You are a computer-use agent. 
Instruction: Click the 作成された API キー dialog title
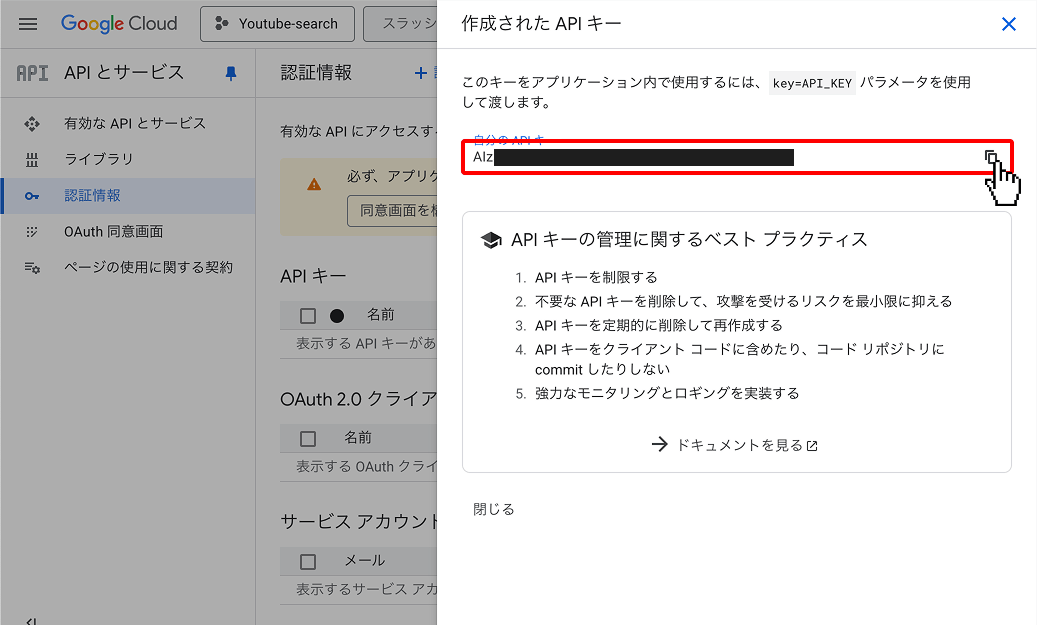pyautogui.click(x=541, y=24)
